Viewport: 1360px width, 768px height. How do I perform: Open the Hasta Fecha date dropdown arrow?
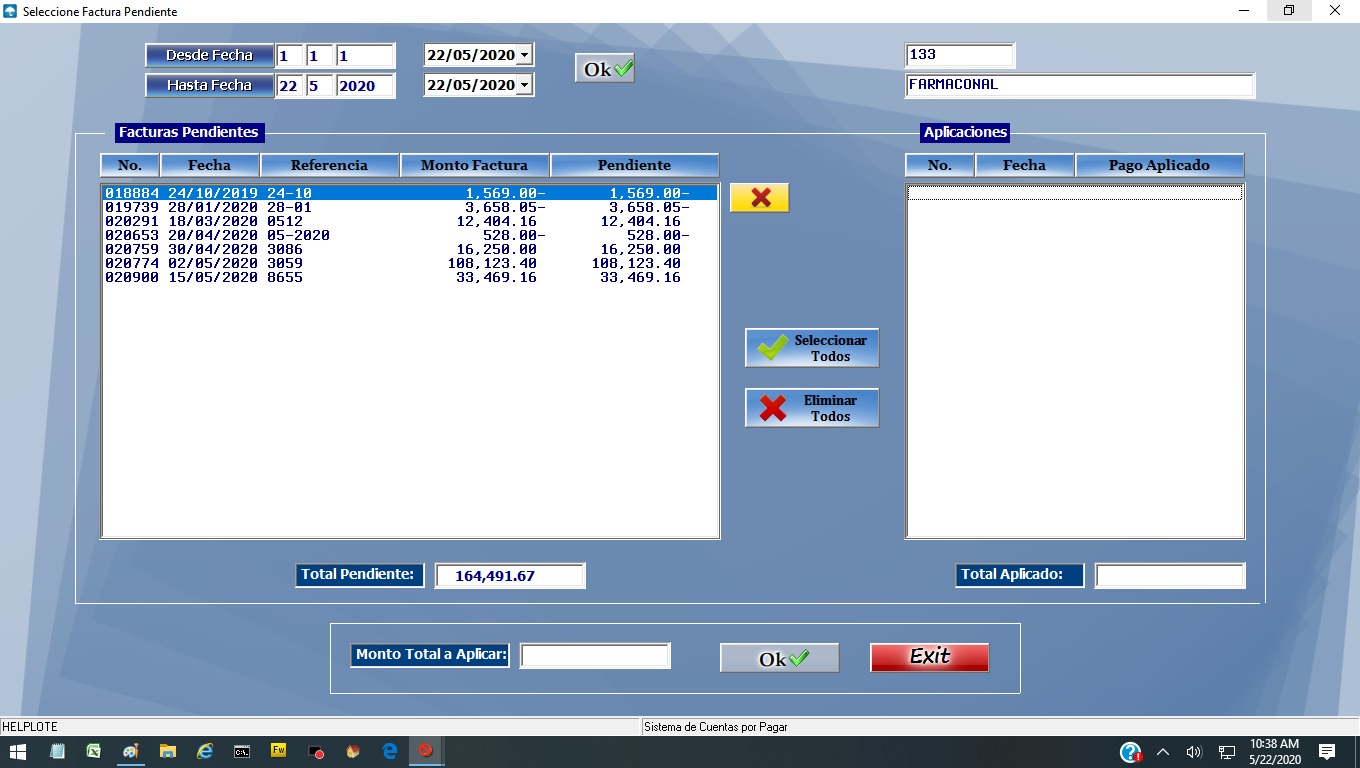(x=524, y=85)
